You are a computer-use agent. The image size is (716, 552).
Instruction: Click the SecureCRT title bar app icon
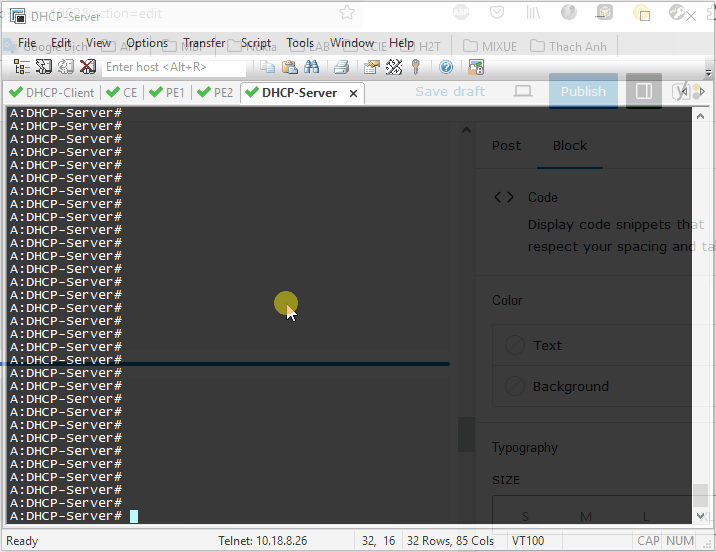[18, 16]
